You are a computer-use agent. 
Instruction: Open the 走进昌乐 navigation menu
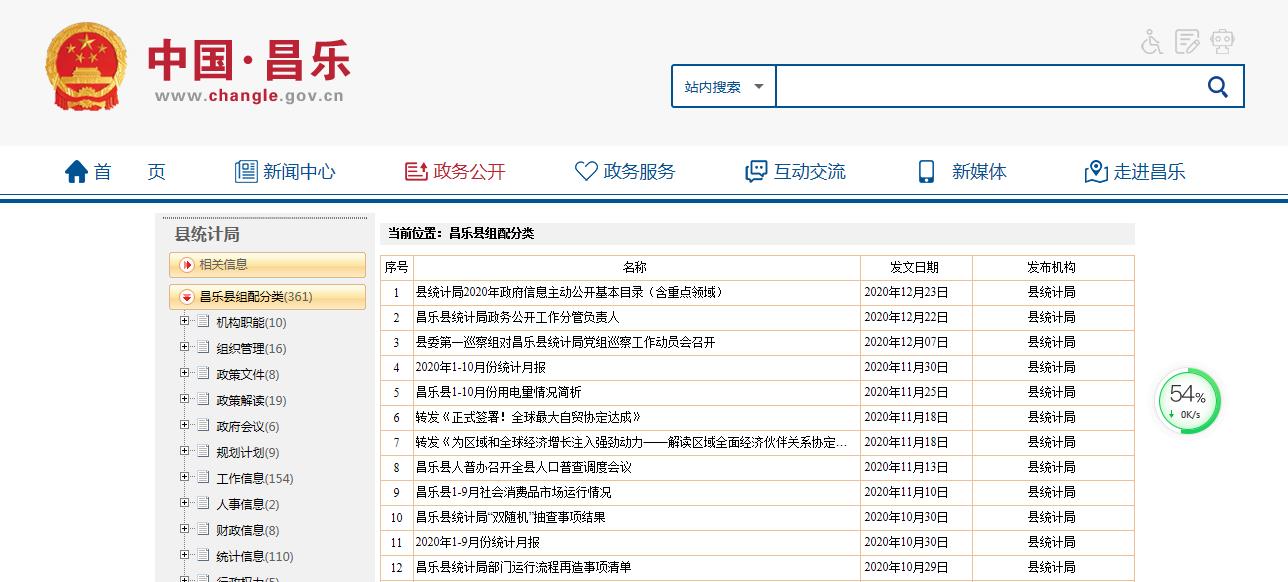[x=1135, y=172]
